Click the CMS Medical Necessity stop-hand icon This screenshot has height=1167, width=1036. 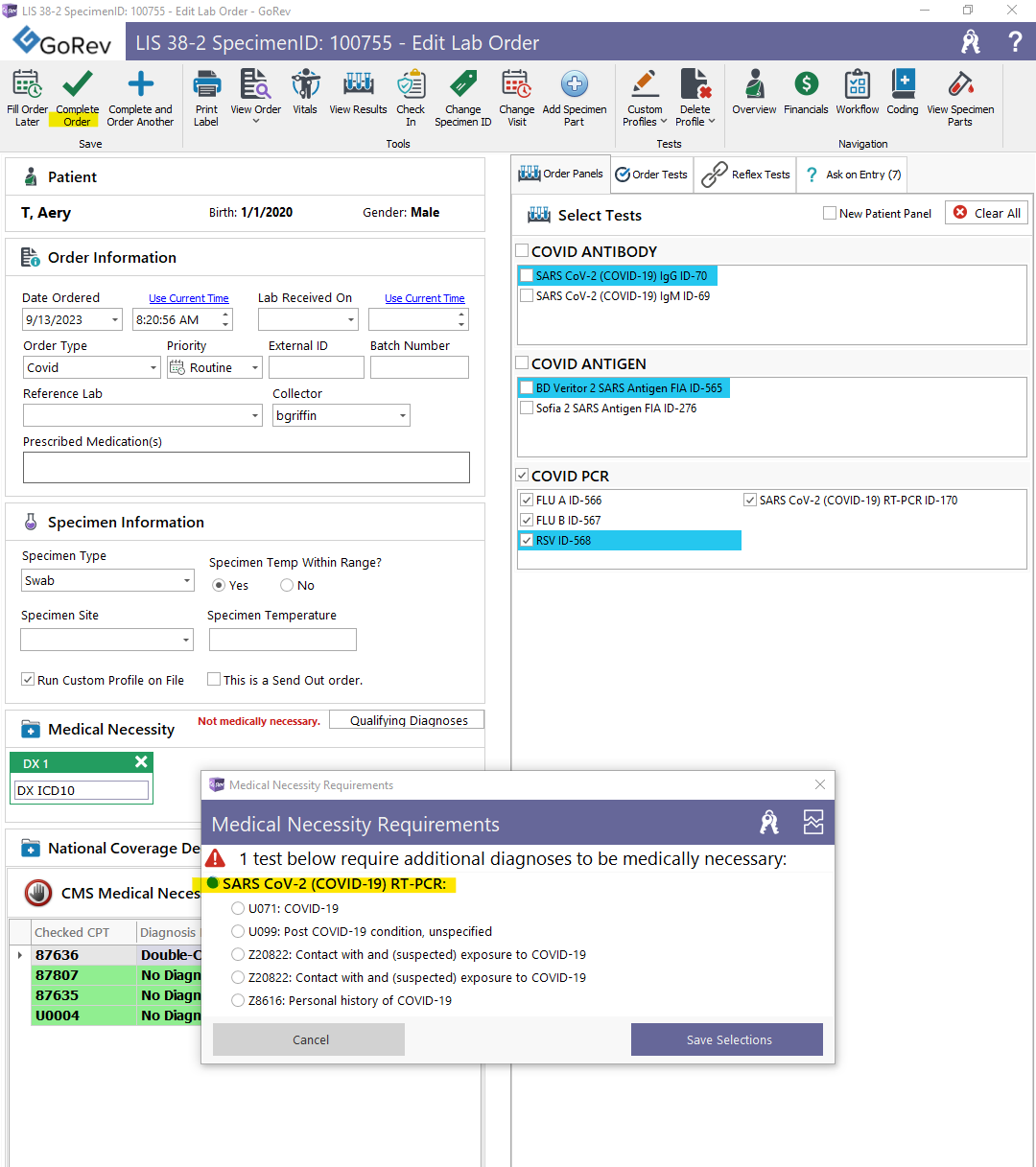tap(38, 893)
